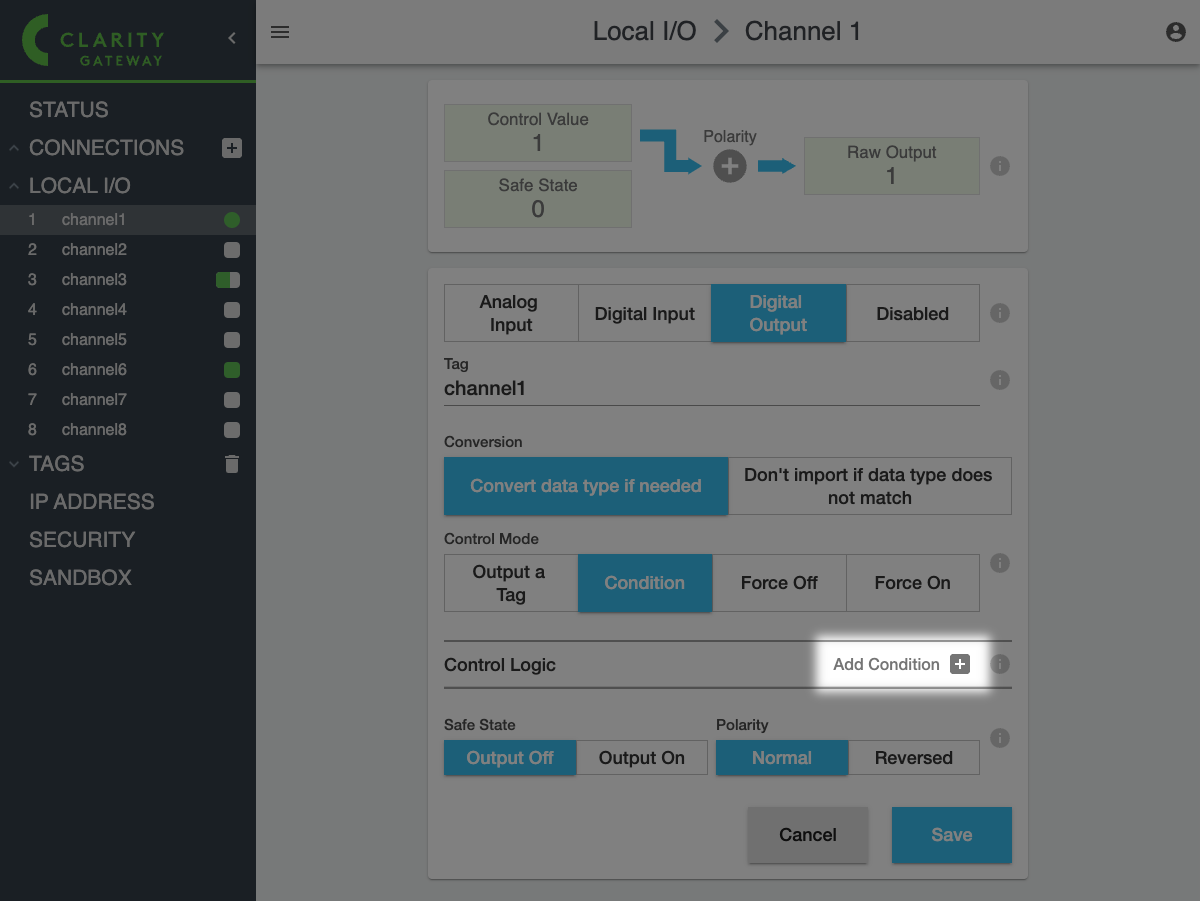
Task: Collapse the Local I/O section
Action: [14, 186]
